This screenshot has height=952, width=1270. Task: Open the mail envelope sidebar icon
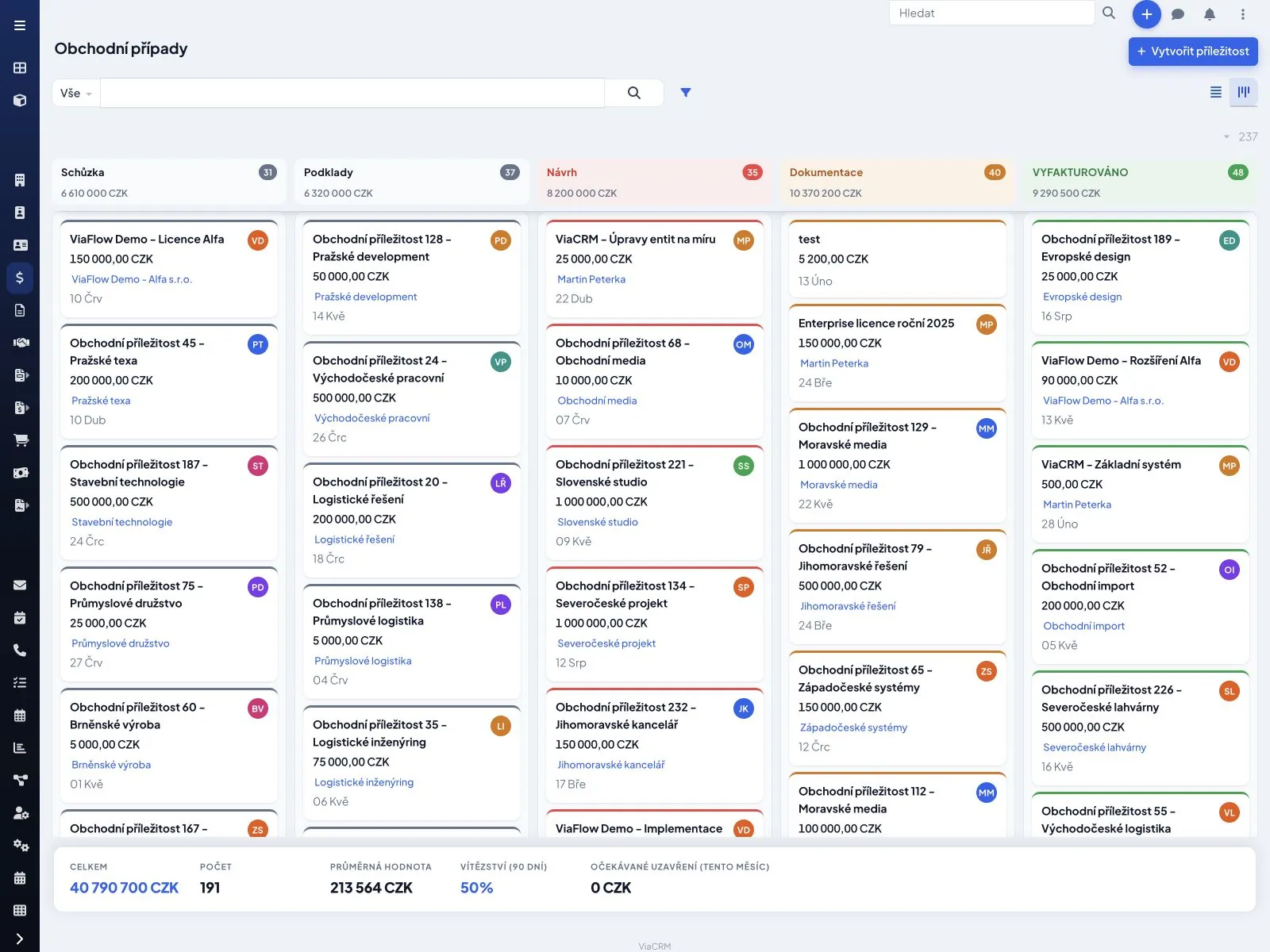(x=20, y=585)
